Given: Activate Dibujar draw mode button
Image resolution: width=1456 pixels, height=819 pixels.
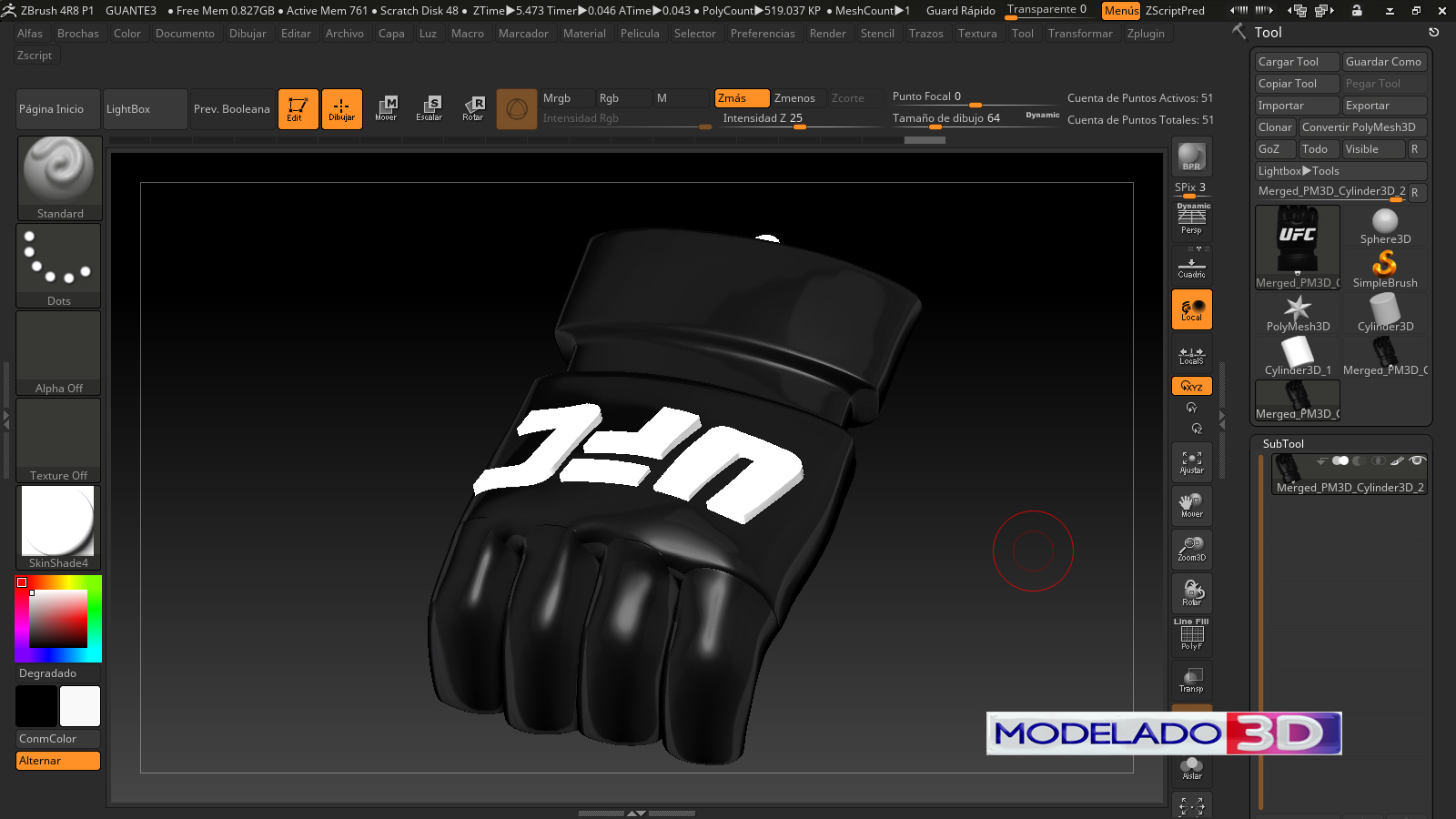Looking at the screenshot, I should point(342,109).
